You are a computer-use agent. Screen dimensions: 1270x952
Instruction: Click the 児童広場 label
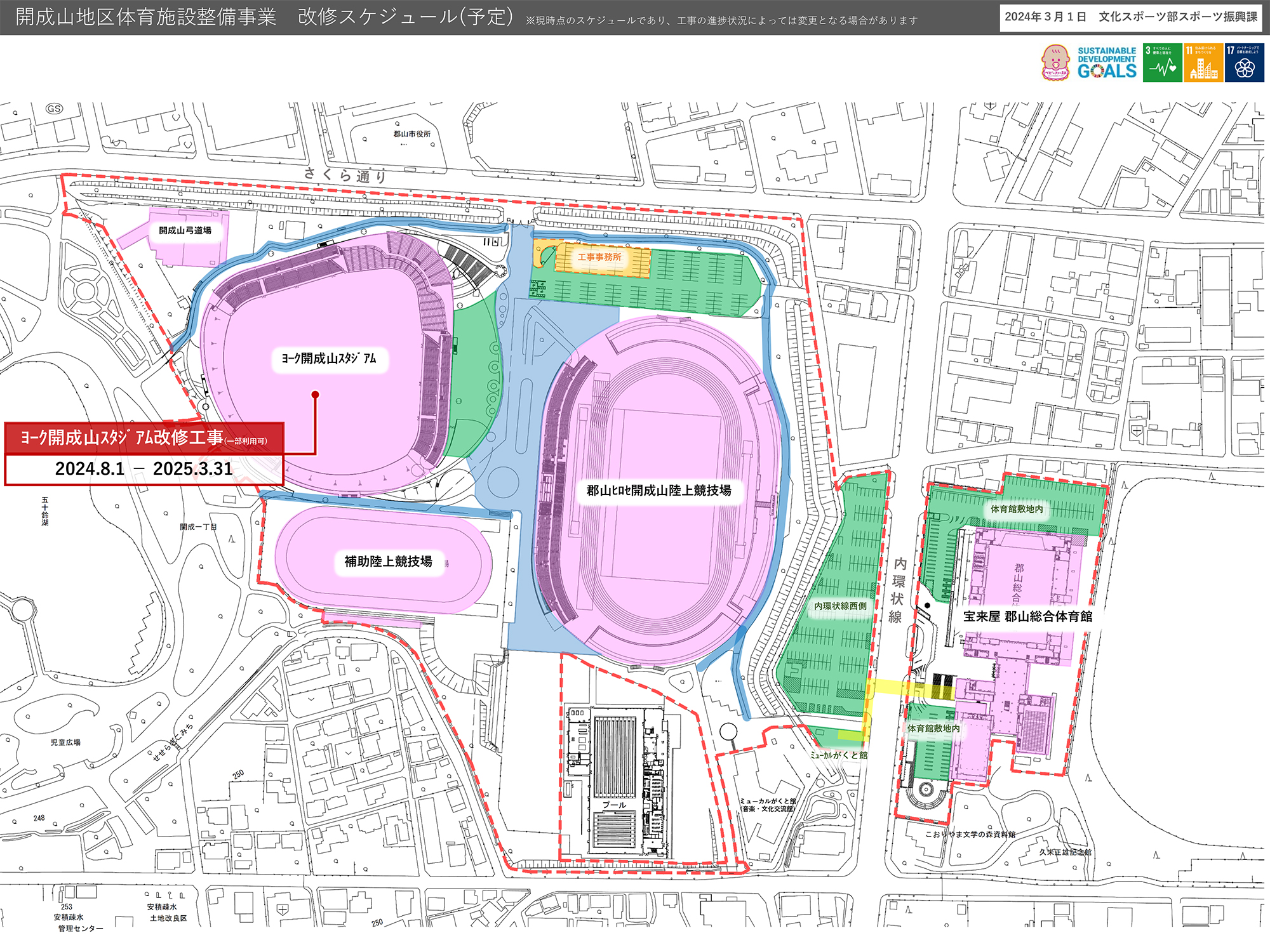[x=65, y=742]
